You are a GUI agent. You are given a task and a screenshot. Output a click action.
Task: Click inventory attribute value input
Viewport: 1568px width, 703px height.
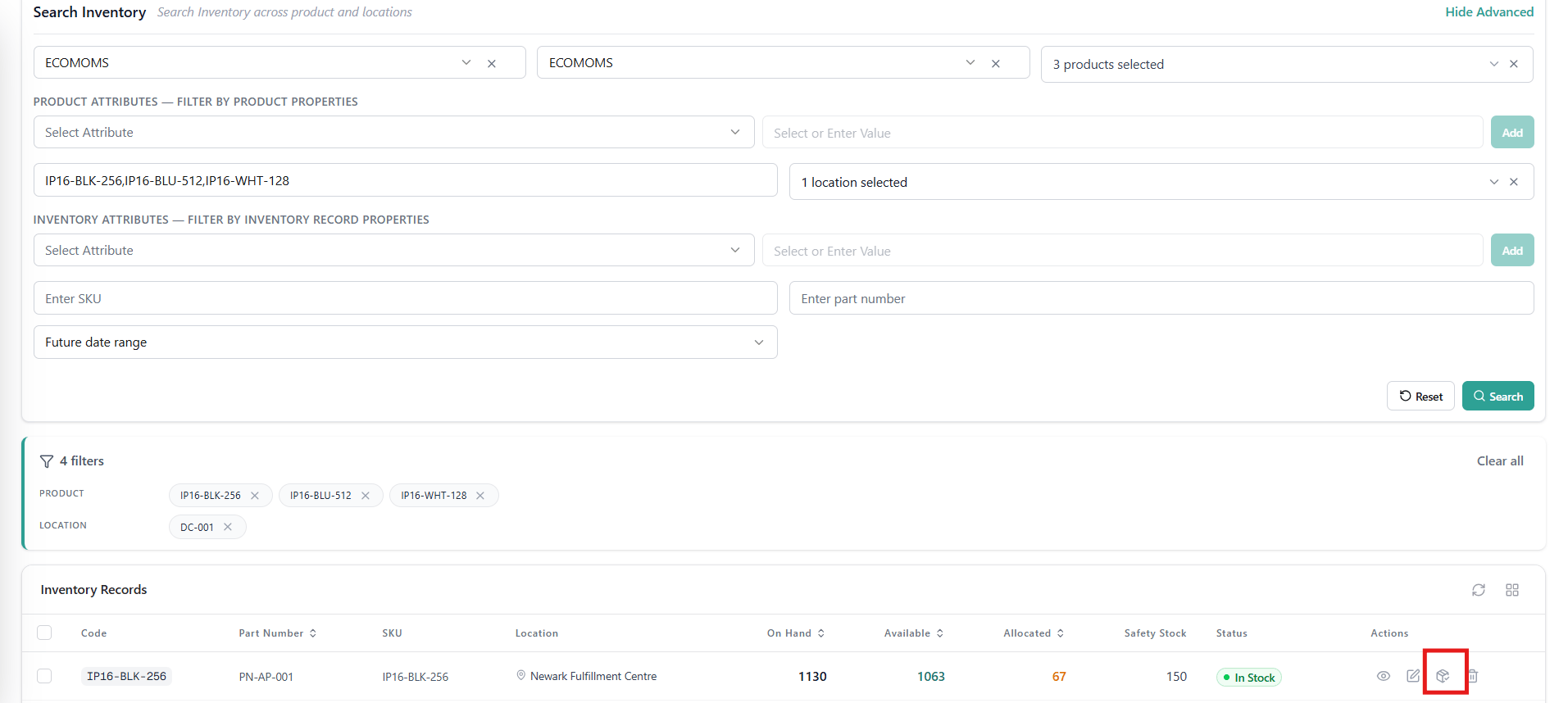point(1122,250)
